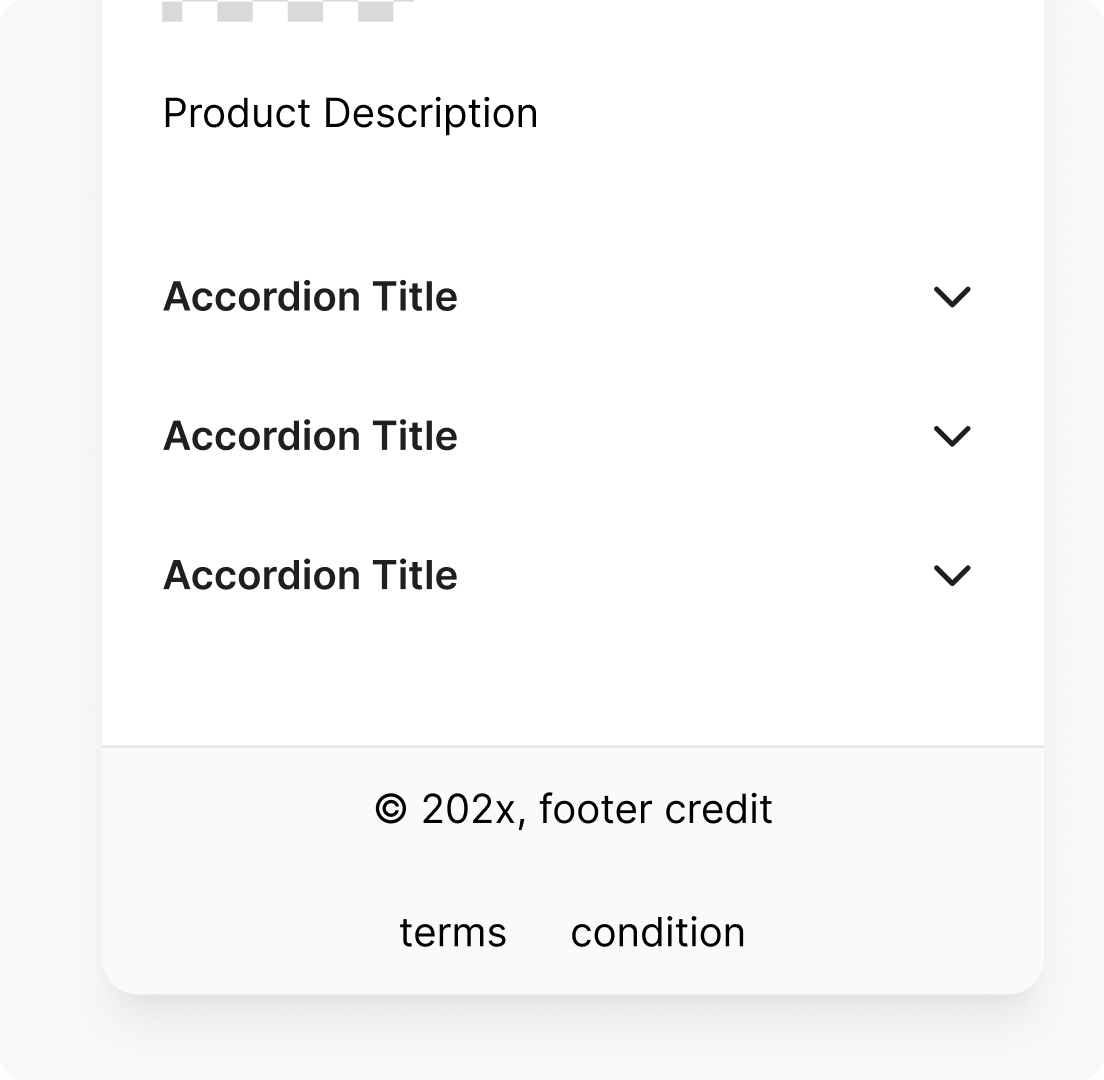
Task: Click the word 'Title' in first accordion header
Action: click(415, 297)
